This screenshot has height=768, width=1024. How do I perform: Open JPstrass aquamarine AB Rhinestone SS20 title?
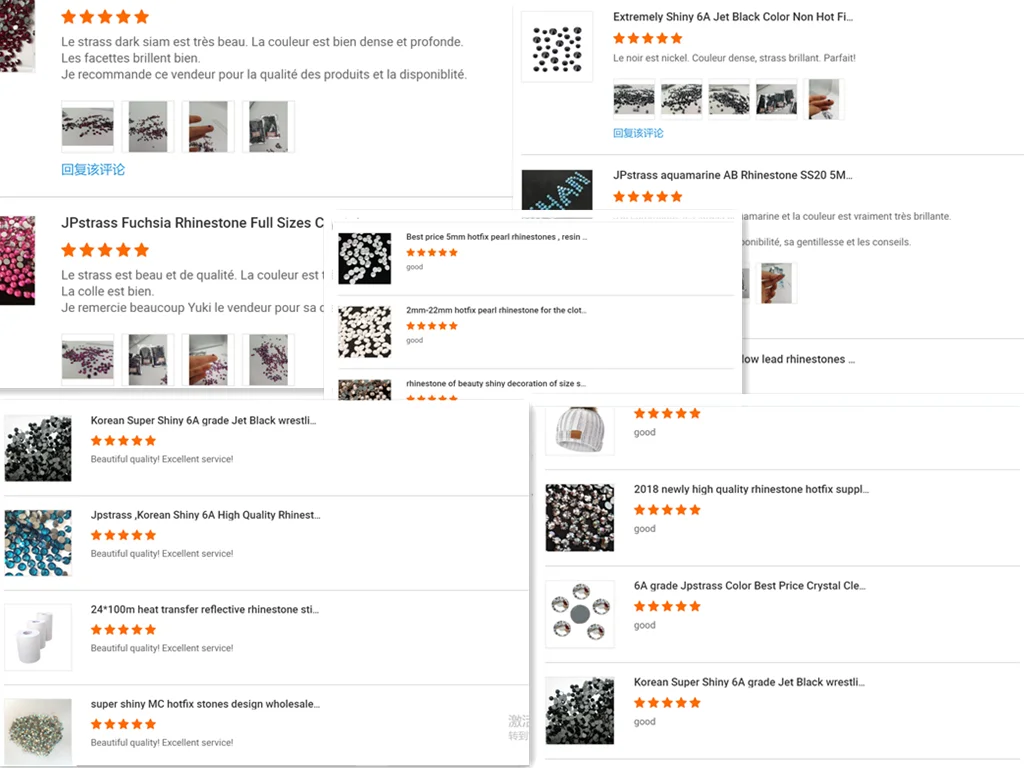tap(733, 175)
